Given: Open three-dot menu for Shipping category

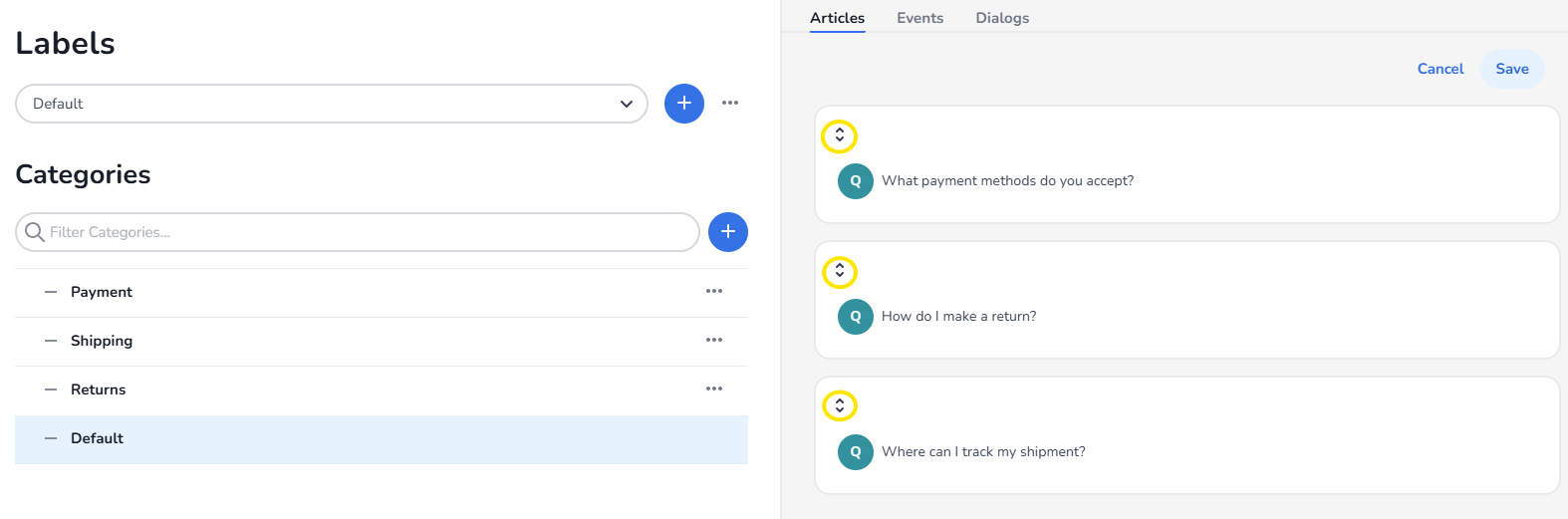Looking at the screenshot, I should pyautogui.click(x=713, y=340).
